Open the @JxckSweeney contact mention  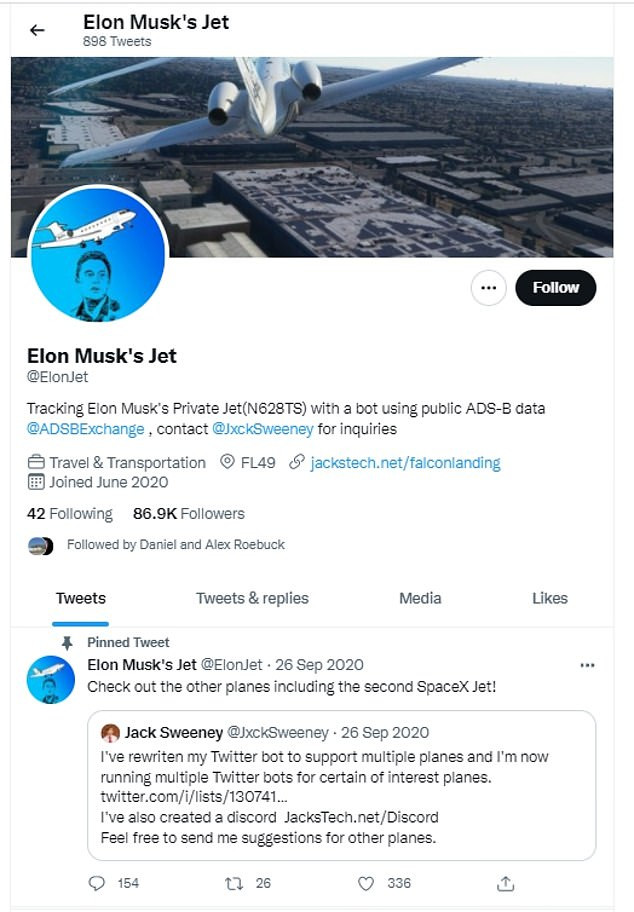[x=264, y=429]
